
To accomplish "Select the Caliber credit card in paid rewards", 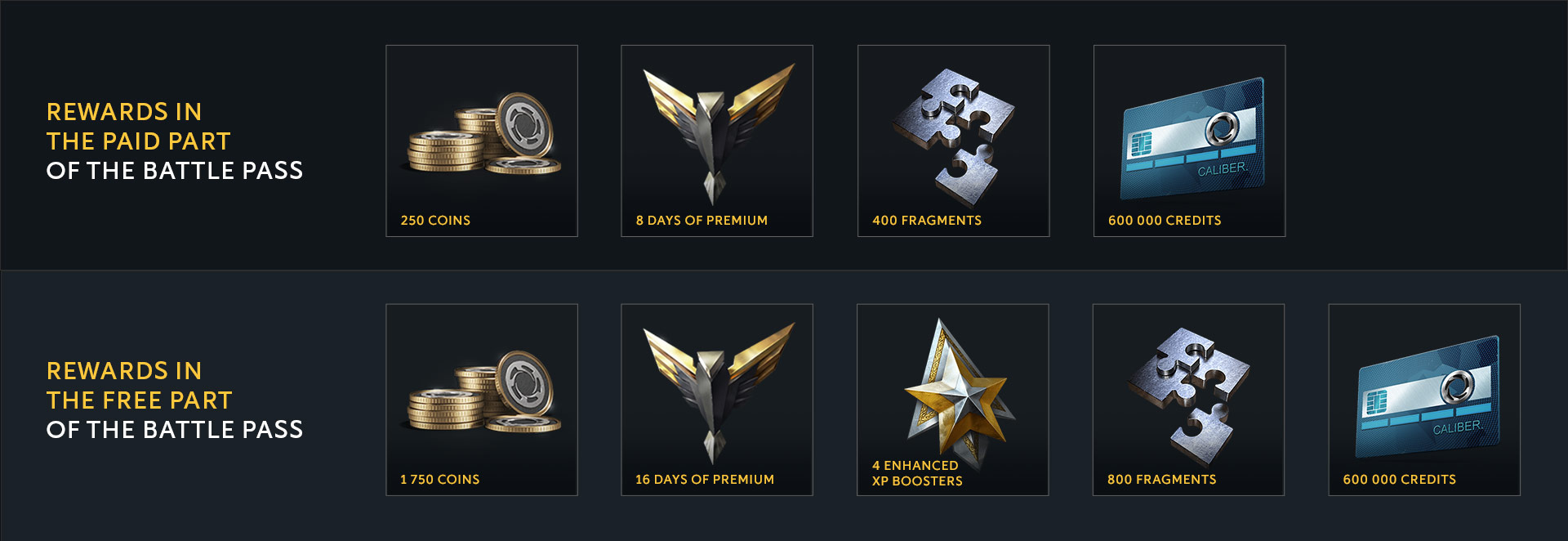I will pos(1192,139).
